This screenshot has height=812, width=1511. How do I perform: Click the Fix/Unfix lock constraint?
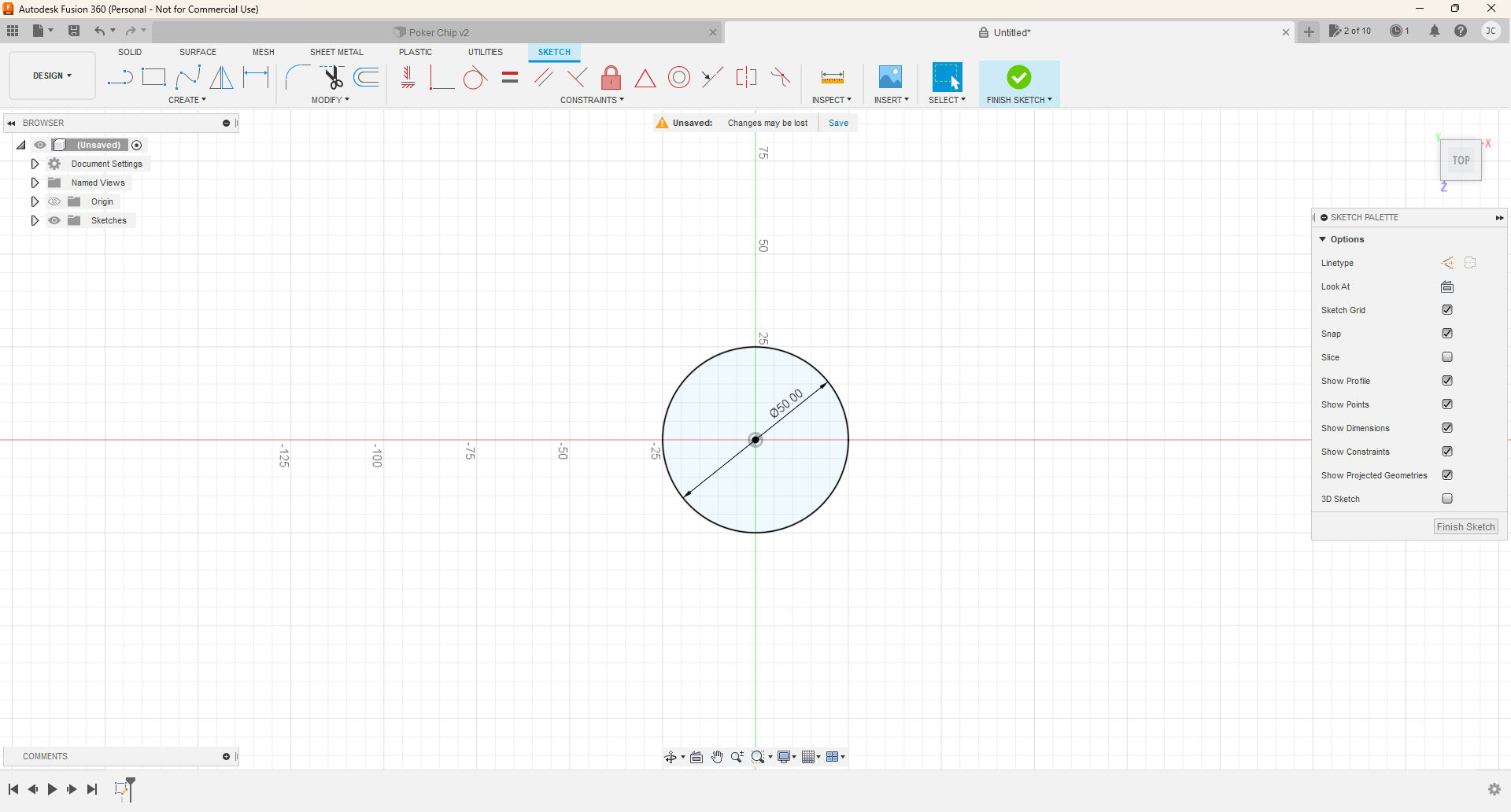click(x=611, y=77)
